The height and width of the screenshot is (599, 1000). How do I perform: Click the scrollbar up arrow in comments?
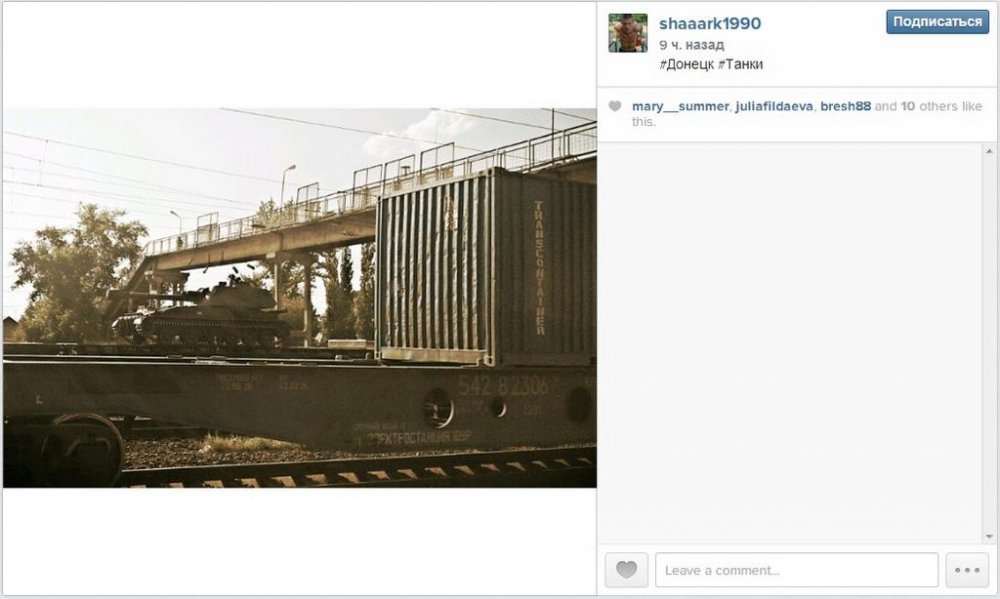click(x=989, y=152)
